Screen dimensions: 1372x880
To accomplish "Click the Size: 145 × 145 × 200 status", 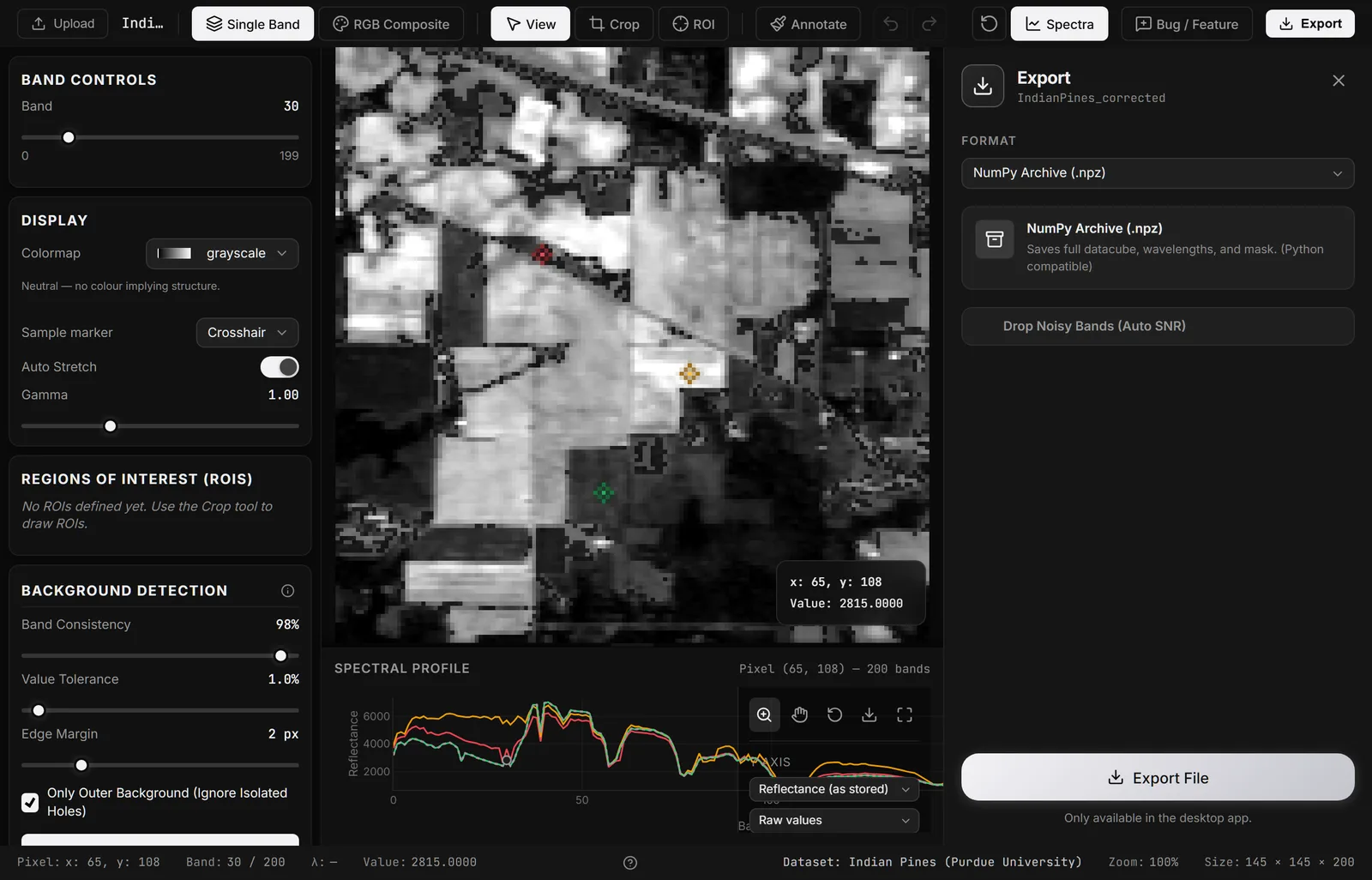I will pos(1279,862).
